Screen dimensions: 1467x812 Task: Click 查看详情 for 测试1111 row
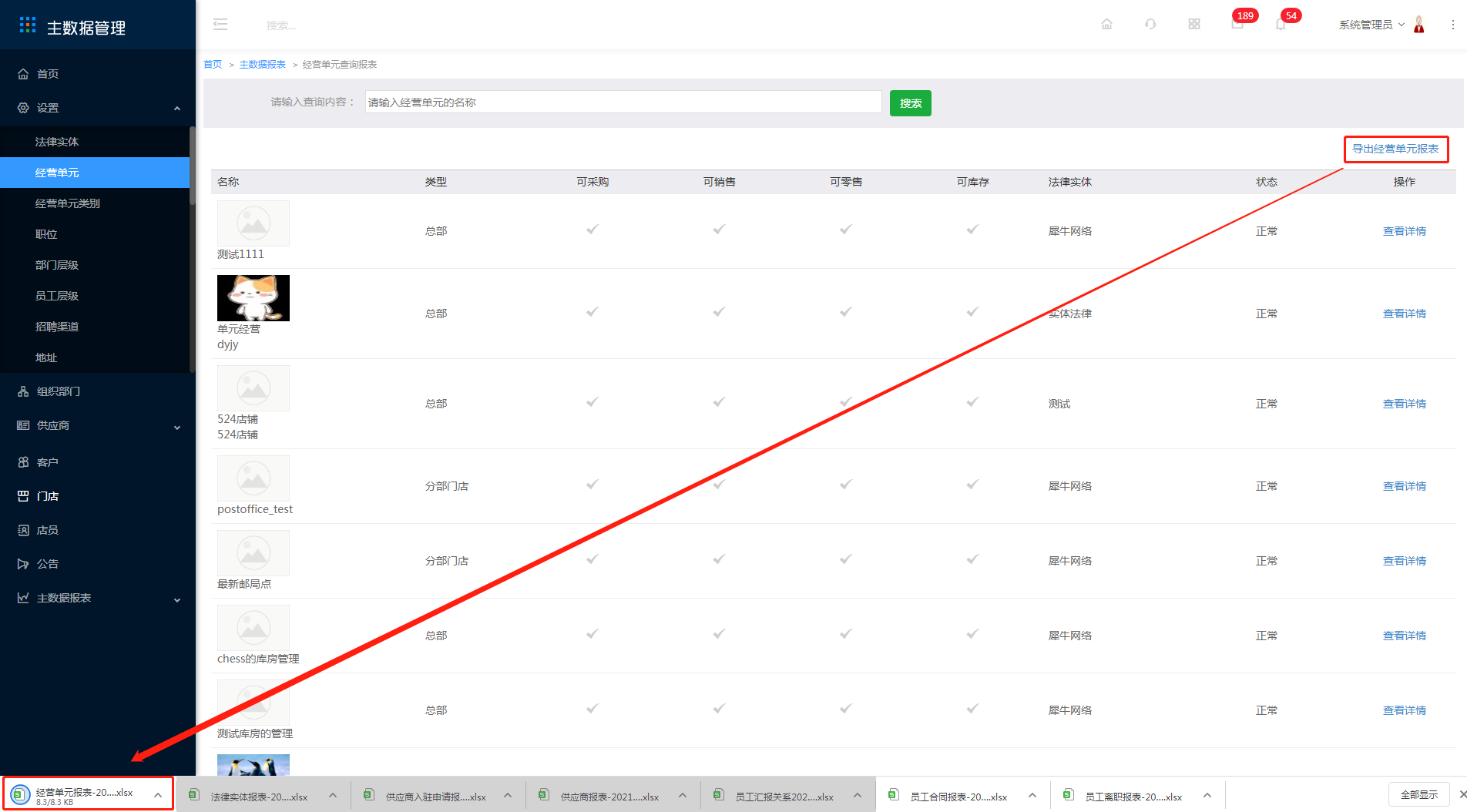coord(1404,231)
